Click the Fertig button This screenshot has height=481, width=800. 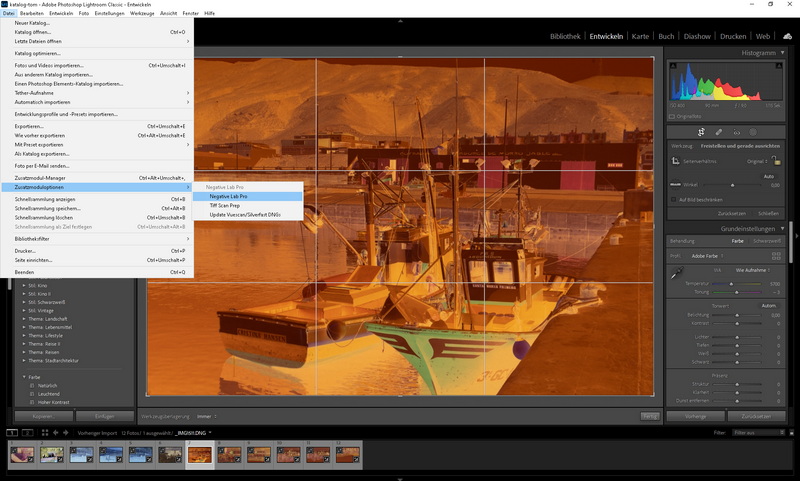(650, 416)
